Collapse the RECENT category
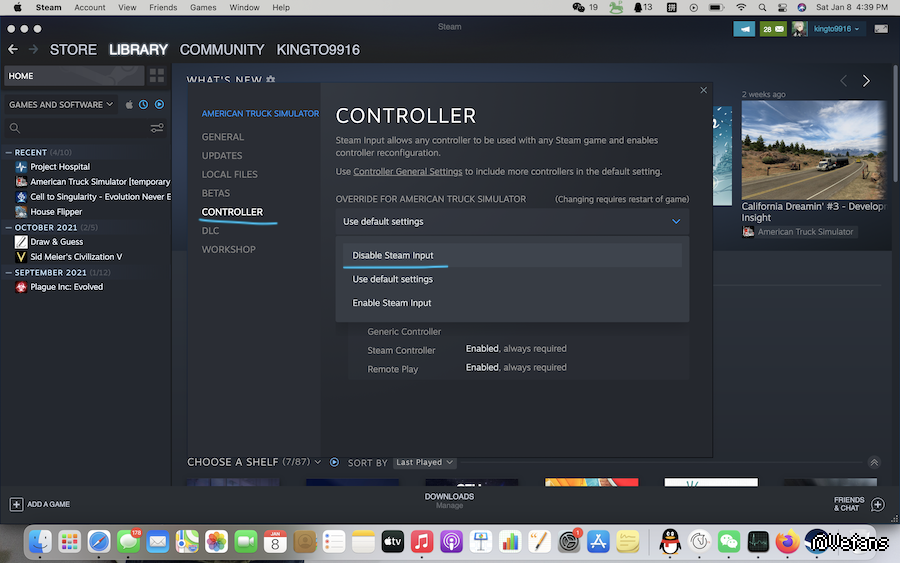This screenshot has height=563, width=900. click(9, 152)
